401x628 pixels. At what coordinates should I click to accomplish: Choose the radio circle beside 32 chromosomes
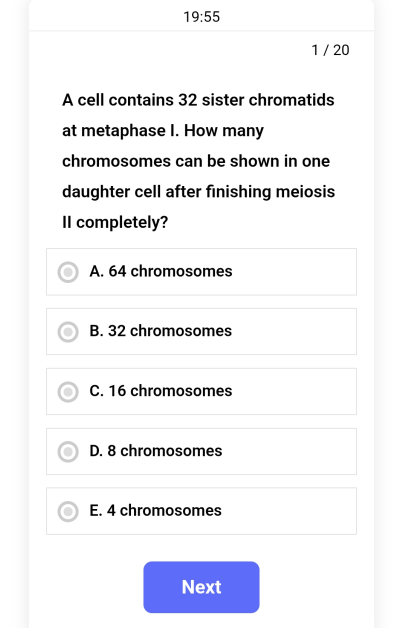tap(68, 332)
